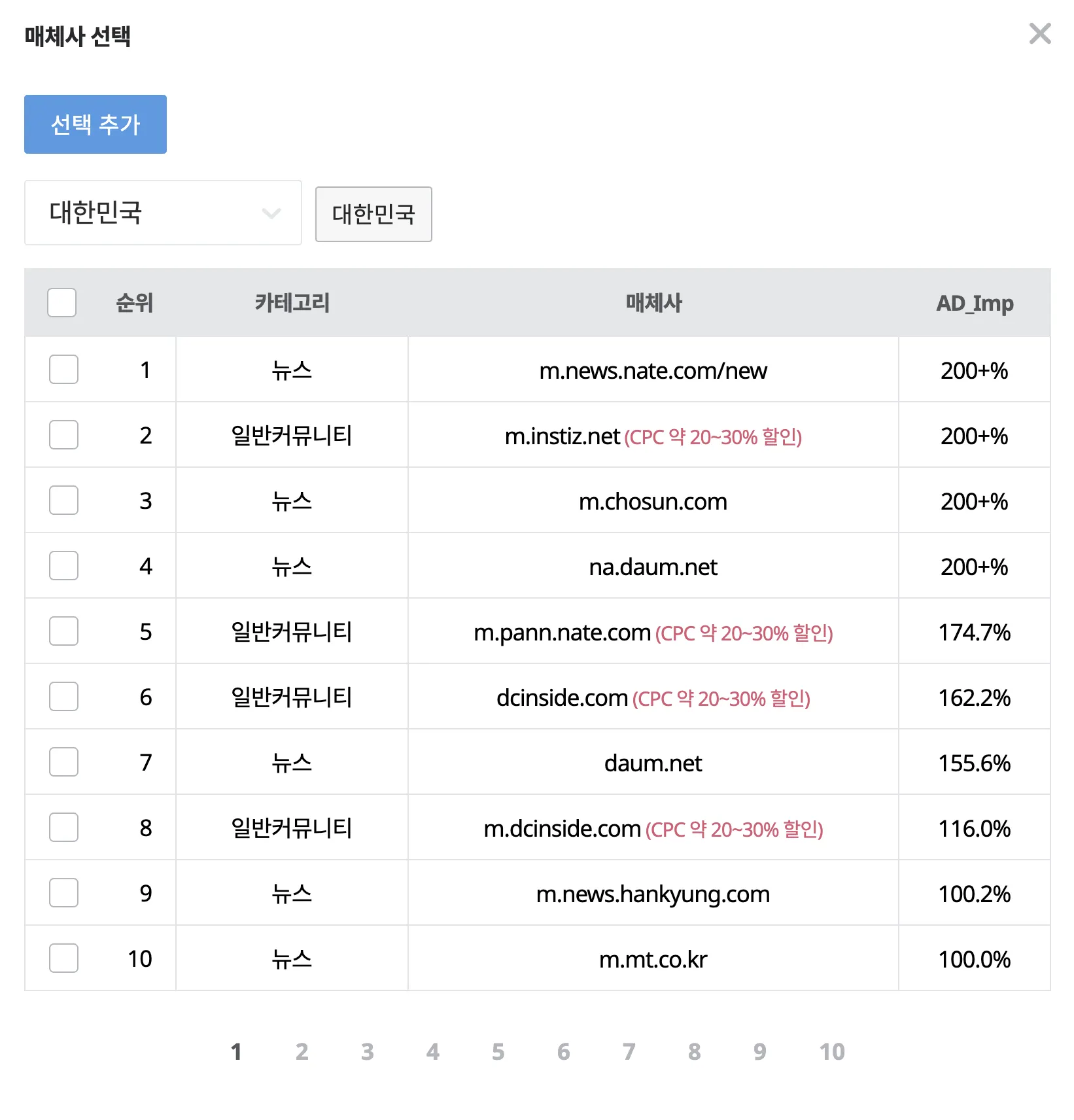Select the m.news.hankyung.com row checkbox

63,893
